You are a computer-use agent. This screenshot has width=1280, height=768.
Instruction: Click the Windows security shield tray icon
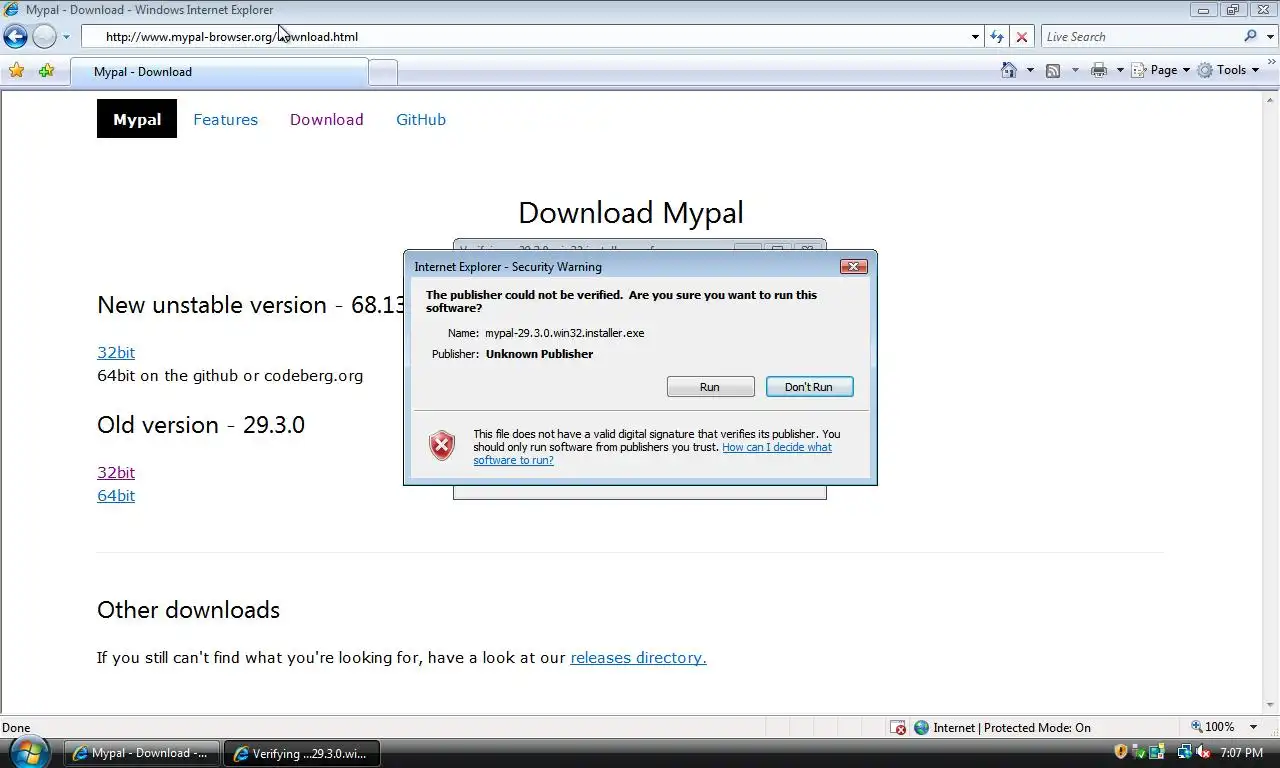[1121, 752]
